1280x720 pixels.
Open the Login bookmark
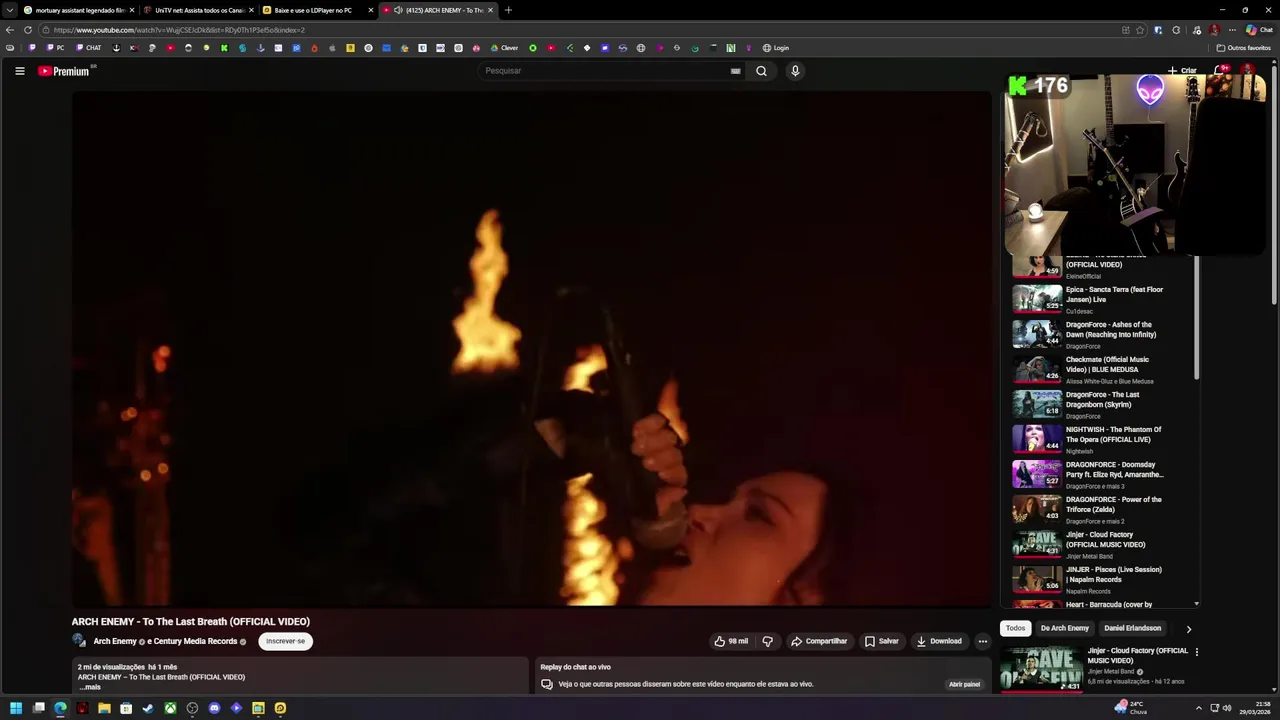[x=776, y=48]
